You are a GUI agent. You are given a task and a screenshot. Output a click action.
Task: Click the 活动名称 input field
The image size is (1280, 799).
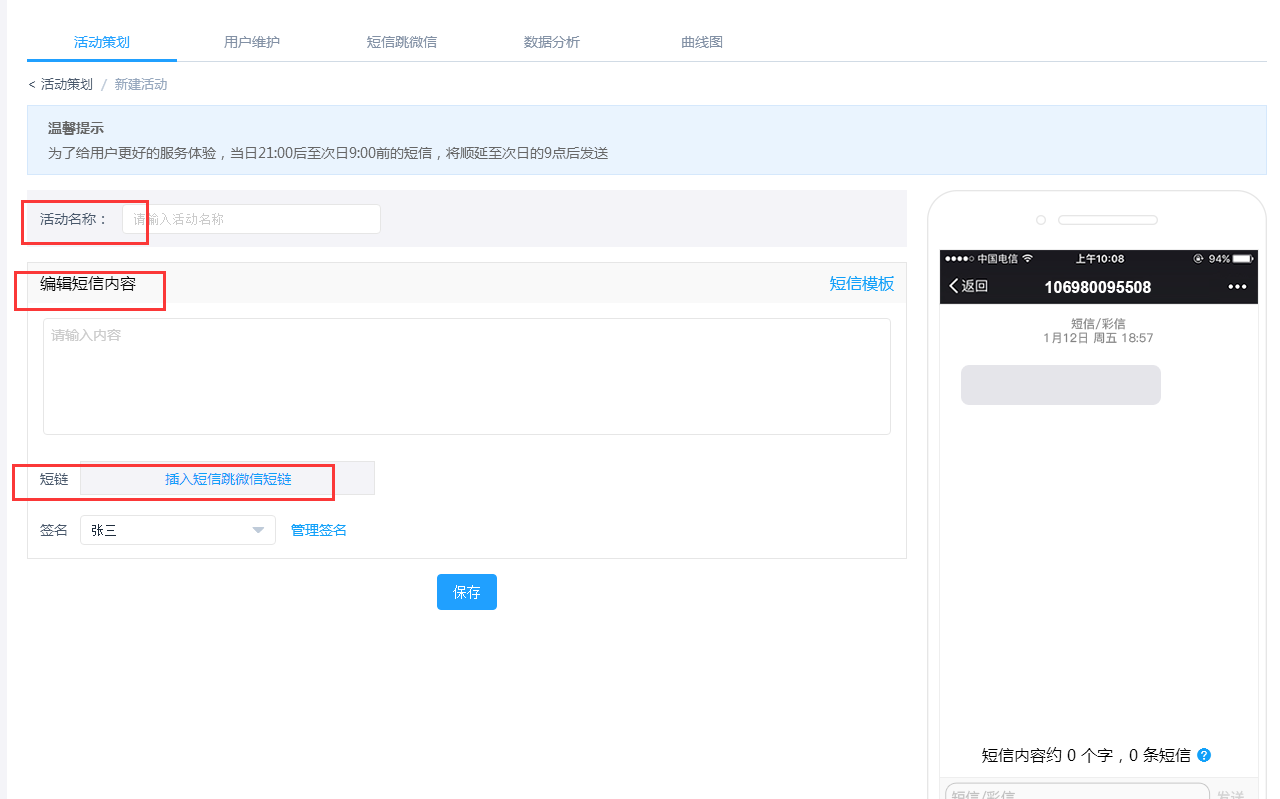click(251, 219)
